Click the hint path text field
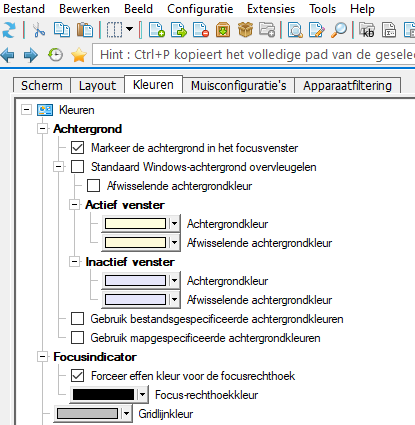This screenshot has width=415, height=425. (x=253, y=55)
